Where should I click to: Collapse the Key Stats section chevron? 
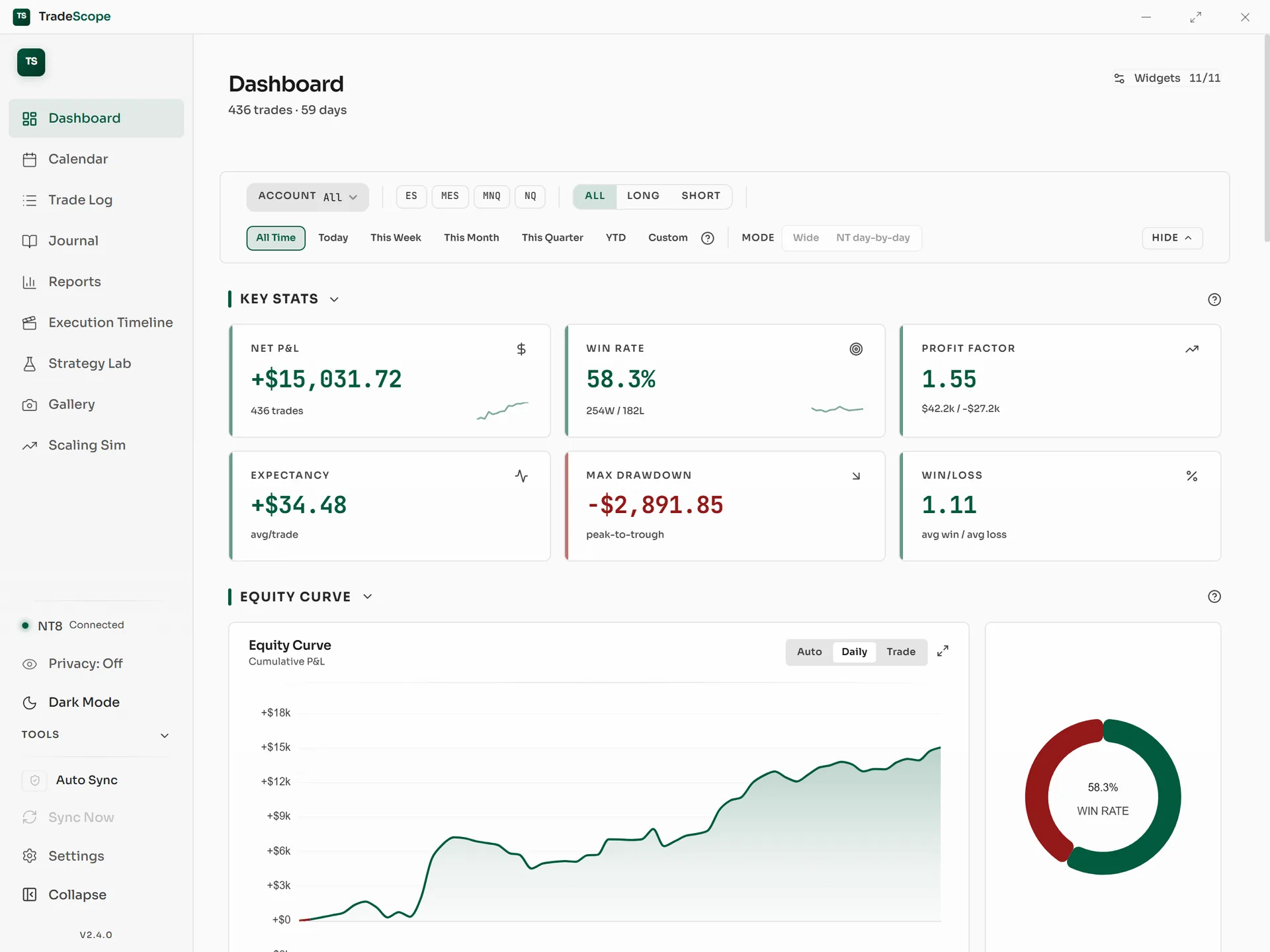(x=334, y=299)
